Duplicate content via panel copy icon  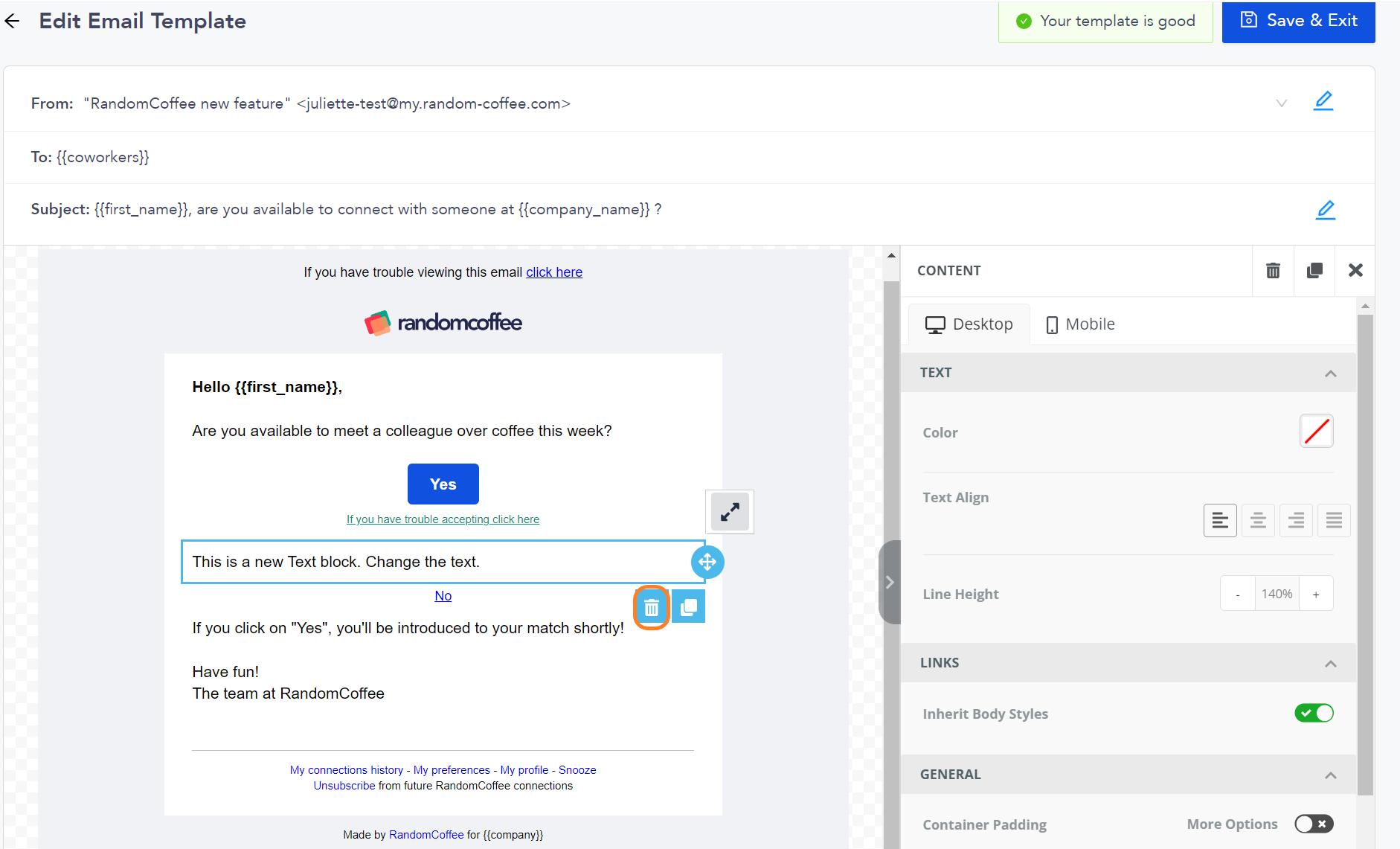pos(1314,270)
